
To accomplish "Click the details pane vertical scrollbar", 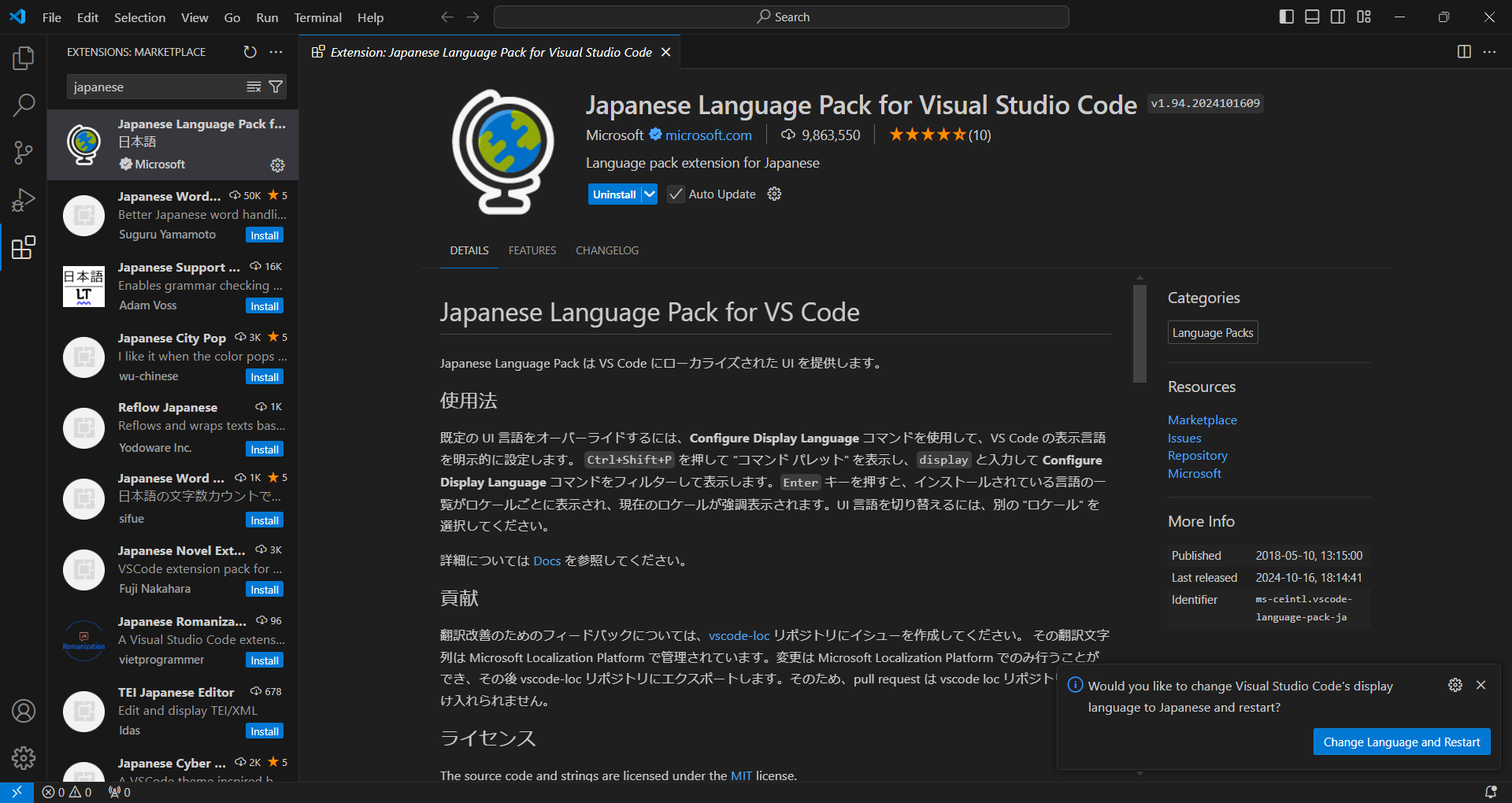I will [1140, 334].
